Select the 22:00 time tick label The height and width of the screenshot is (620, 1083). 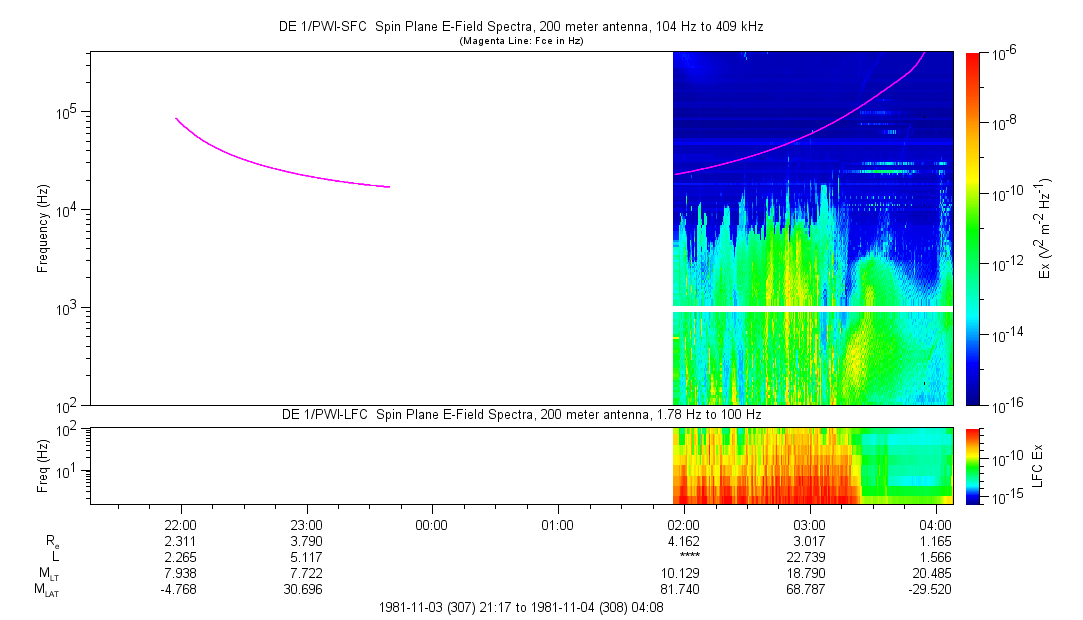click(180, 524)
